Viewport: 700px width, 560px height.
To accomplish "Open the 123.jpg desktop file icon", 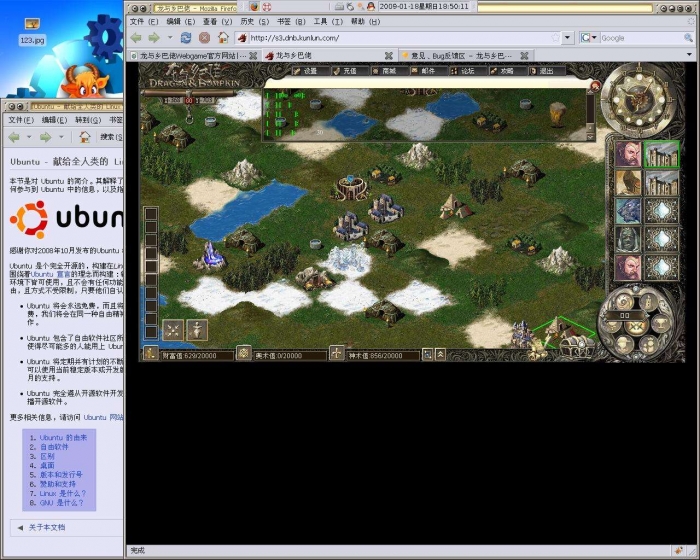I will [x=32, y=30].
